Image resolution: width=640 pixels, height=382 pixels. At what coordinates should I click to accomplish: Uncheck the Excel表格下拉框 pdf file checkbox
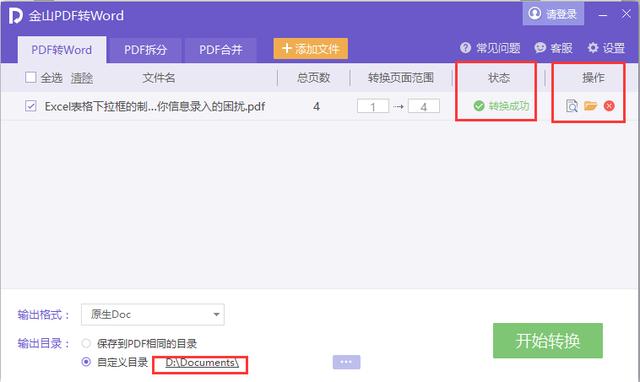(x=31, y=106)
